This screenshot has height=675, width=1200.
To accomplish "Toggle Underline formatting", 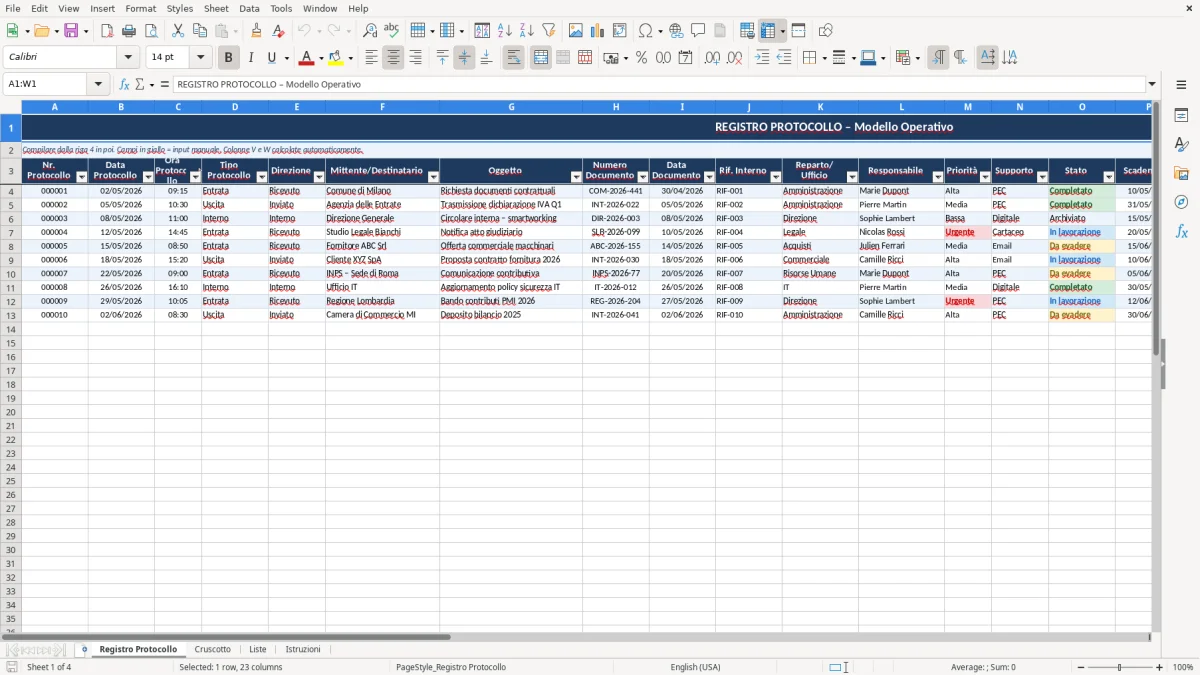I will pyautogui.click(x=271, y=58).
